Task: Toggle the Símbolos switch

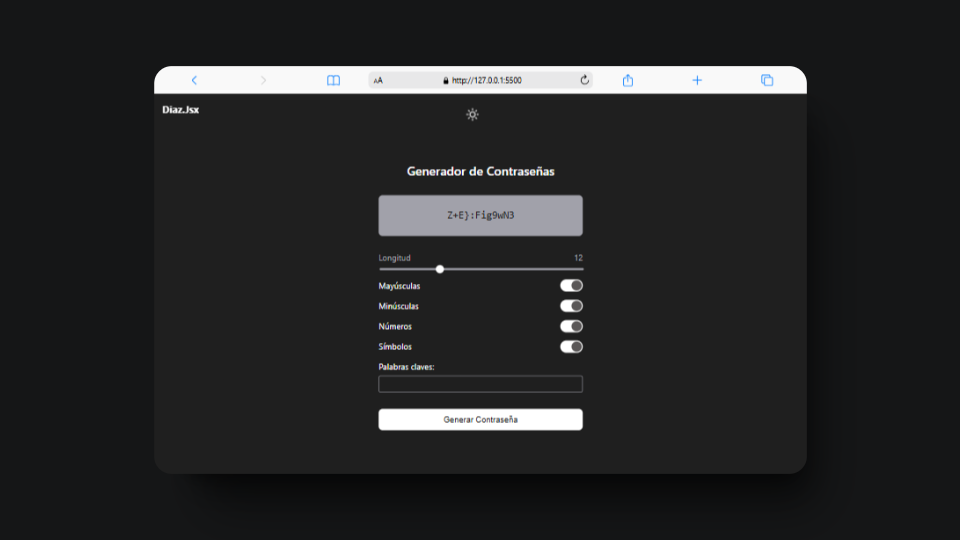Action: point(571,347)
